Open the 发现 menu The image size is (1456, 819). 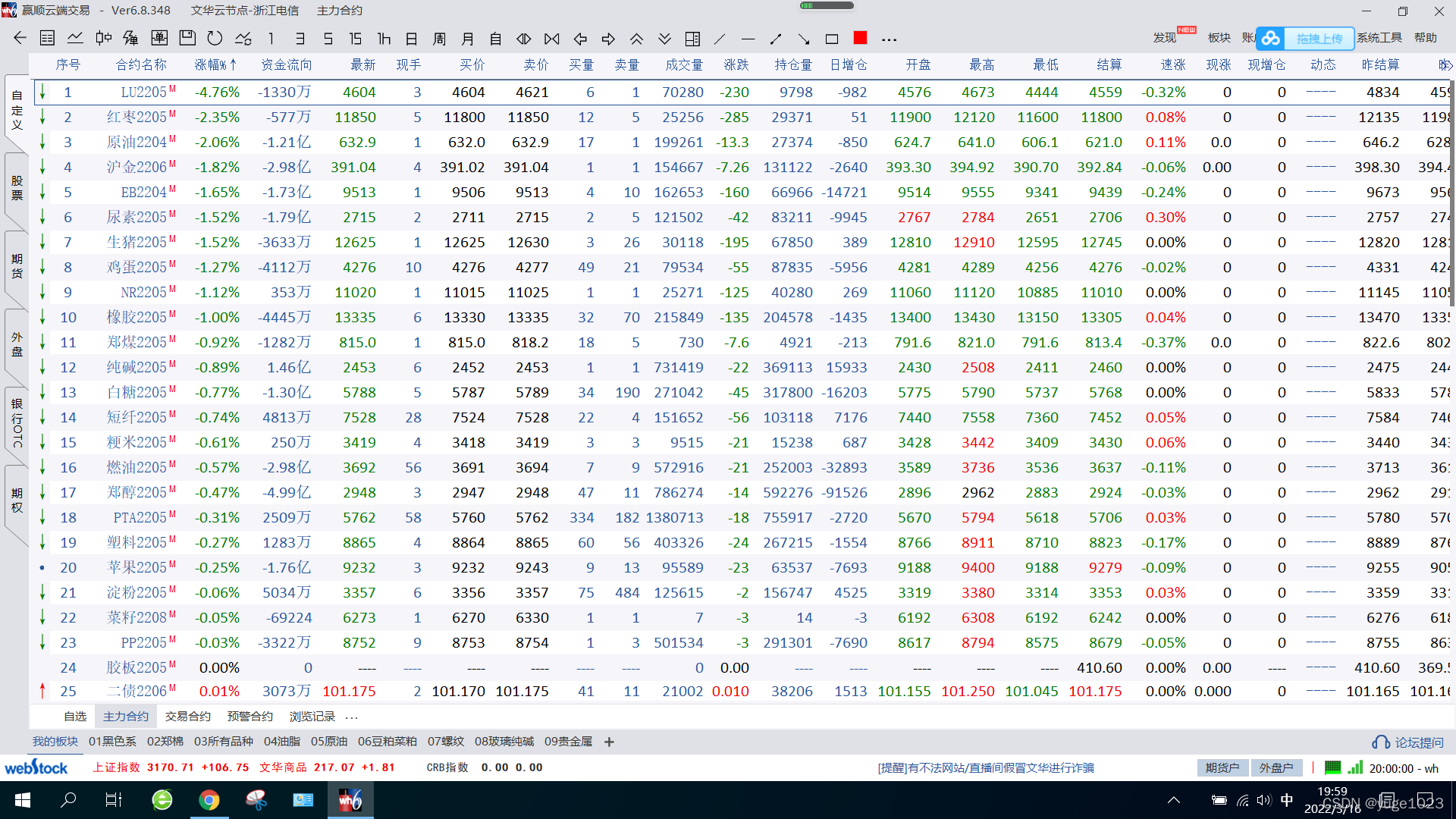click(1165, 38)
